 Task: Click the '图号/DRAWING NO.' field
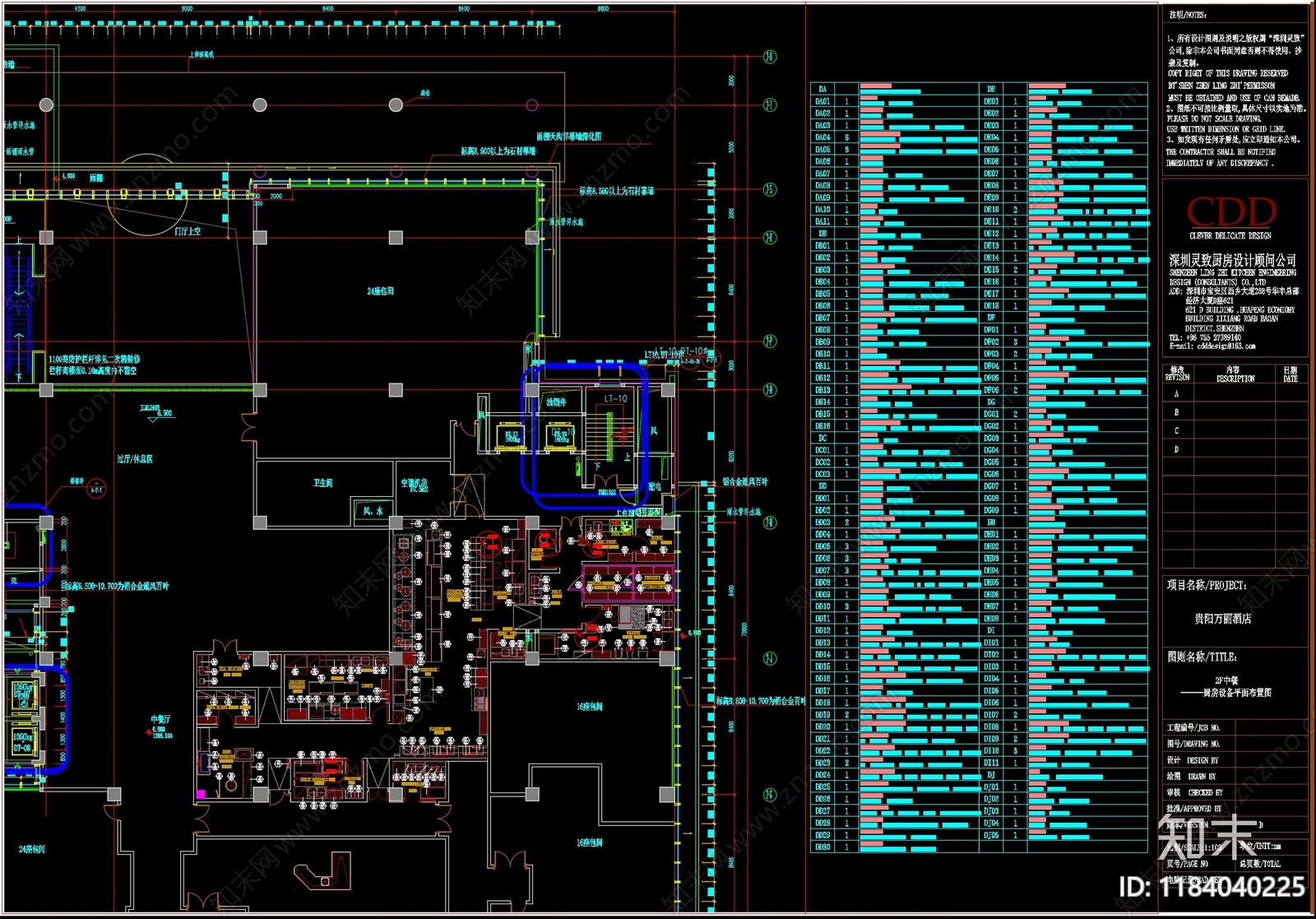1235,744
